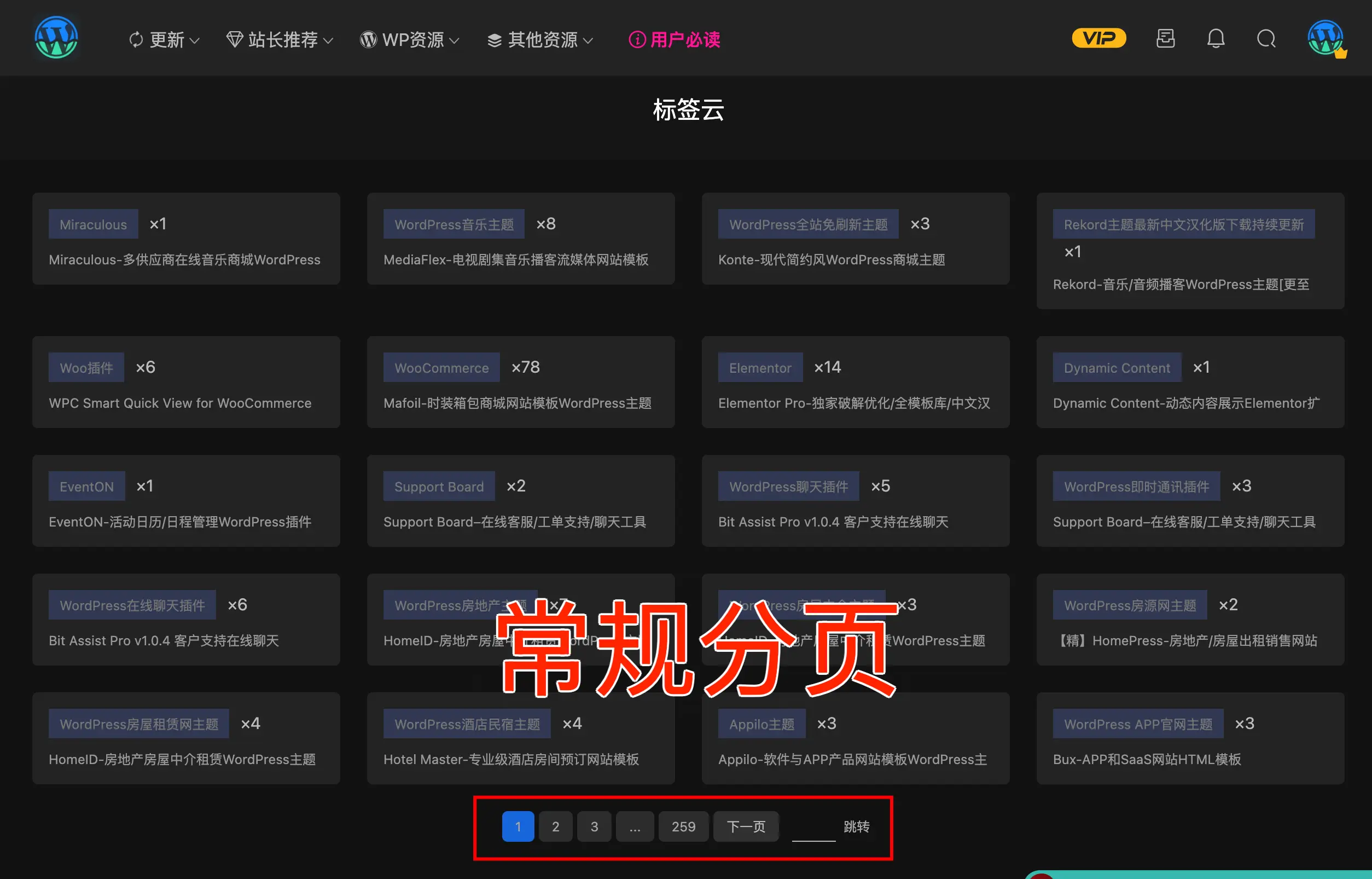The image size is (1372, 879).
Task: Open the VIP membership badge
Action: (x=1098, y=38)
